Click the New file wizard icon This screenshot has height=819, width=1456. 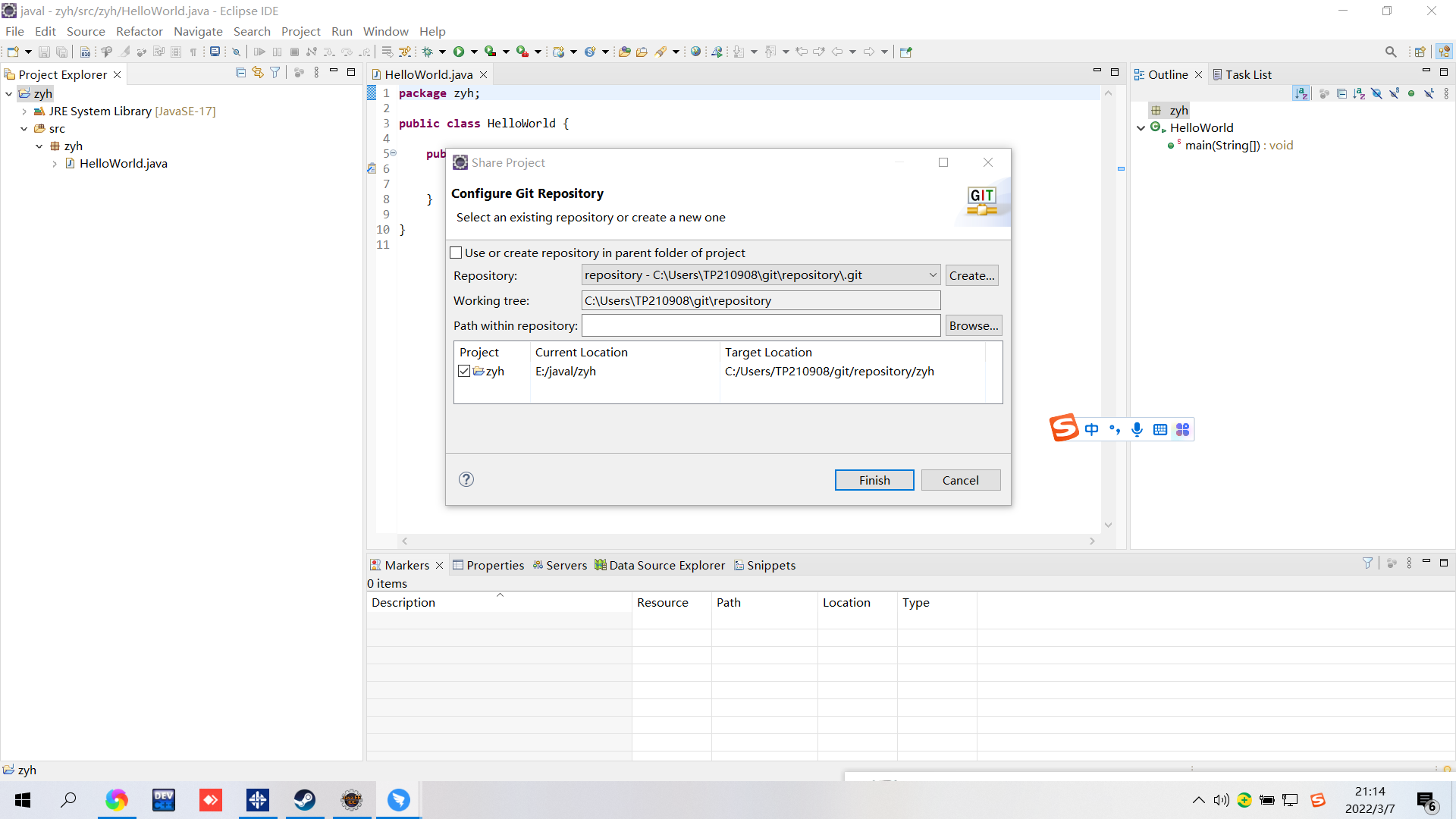(13, 52)
